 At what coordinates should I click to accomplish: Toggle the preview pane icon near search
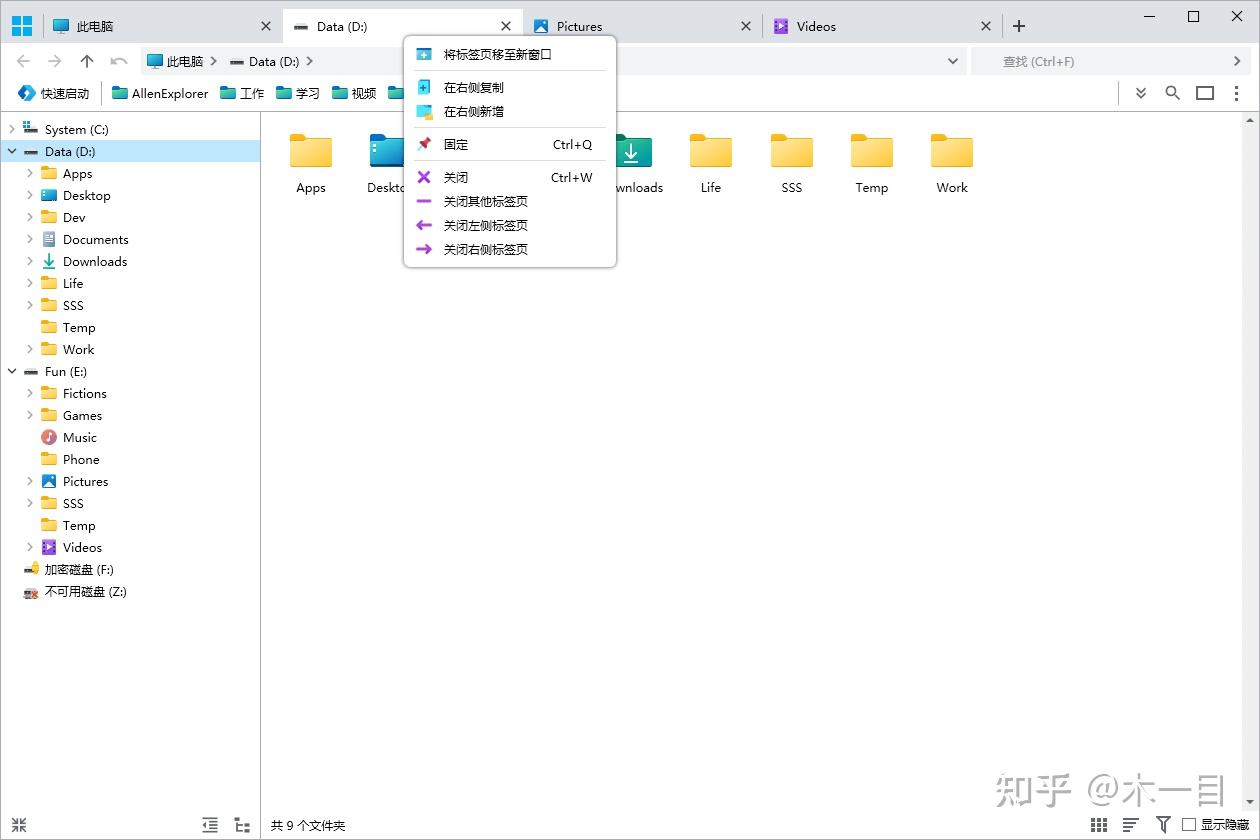point(1204,92)
